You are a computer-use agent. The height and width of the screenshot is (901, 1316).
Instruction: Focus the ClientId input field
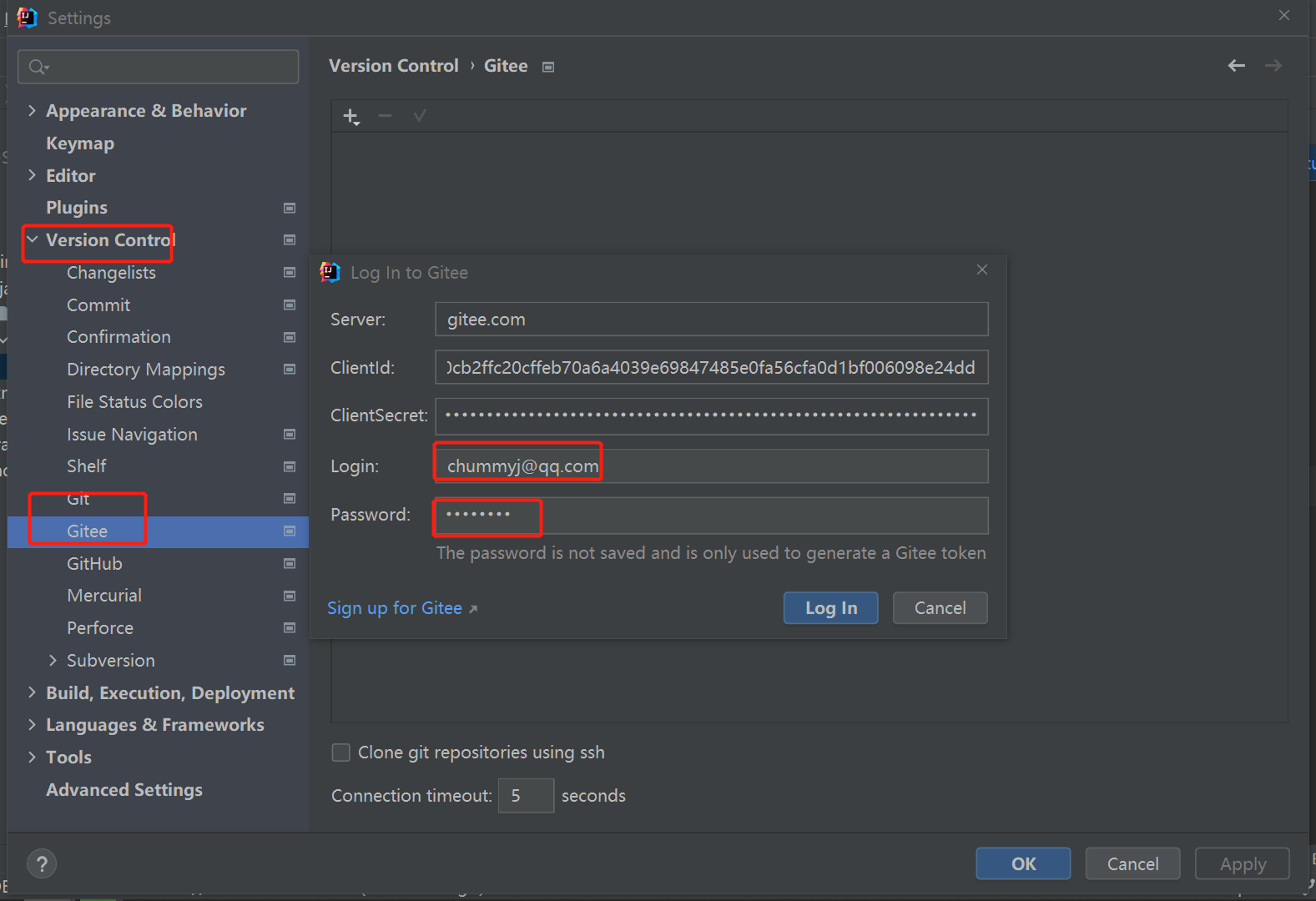pos(712,368)
